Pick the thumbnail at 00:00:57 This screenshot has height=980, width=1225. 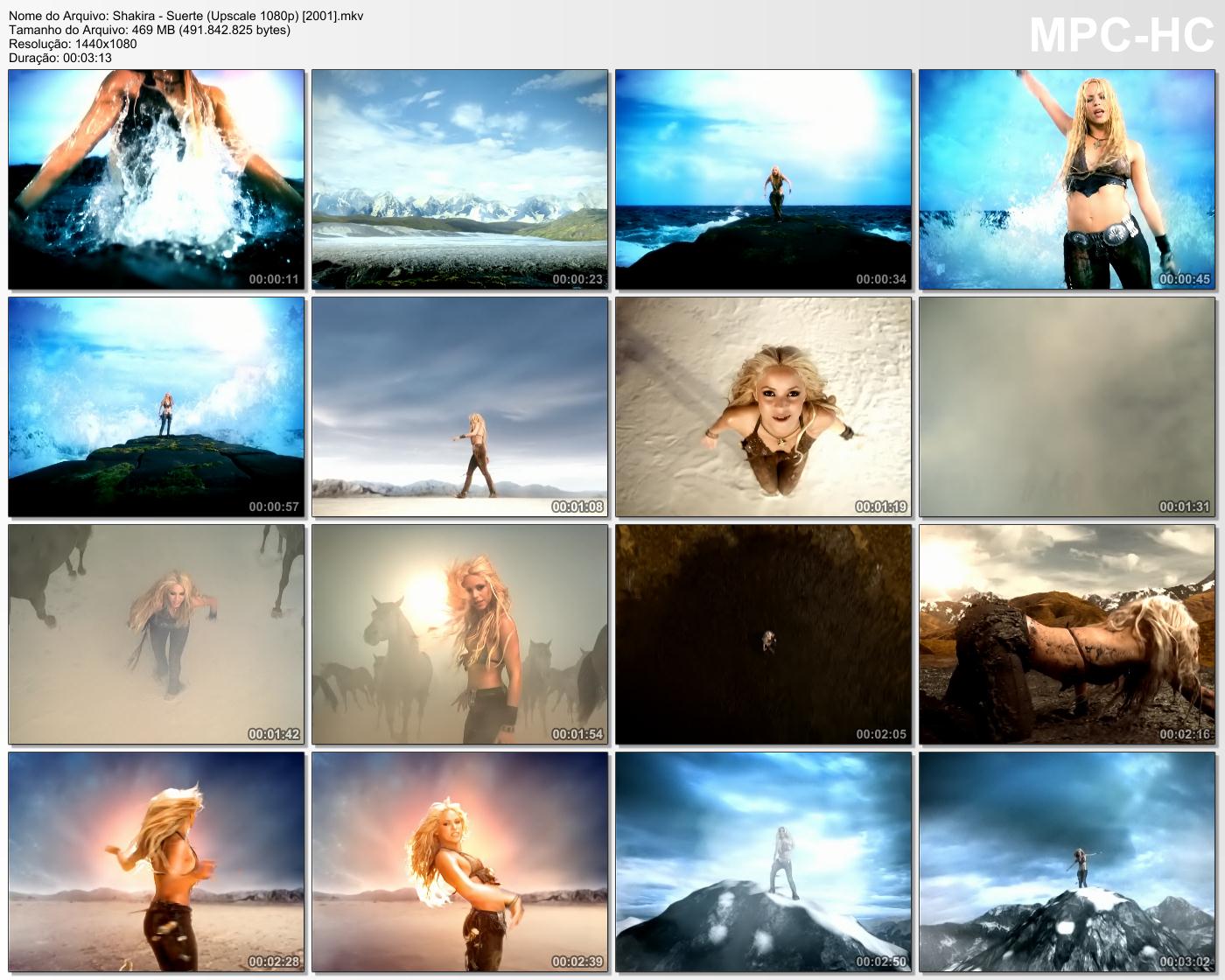click(x=157, y=407)
